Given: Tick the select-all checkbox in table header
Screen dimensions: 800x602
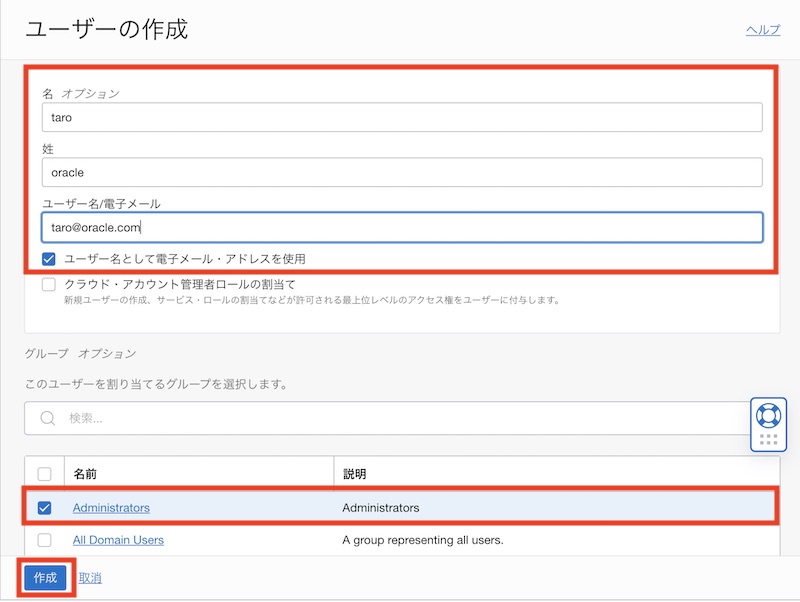Looking at the screenshot, I should (44, 473).
